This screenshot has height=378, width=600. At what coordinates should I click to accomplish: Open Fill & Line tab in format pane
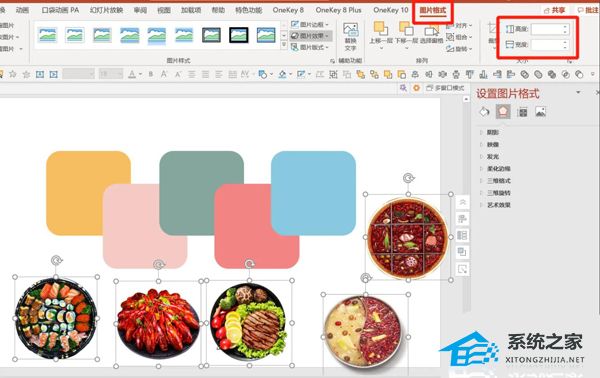point(484,112)
